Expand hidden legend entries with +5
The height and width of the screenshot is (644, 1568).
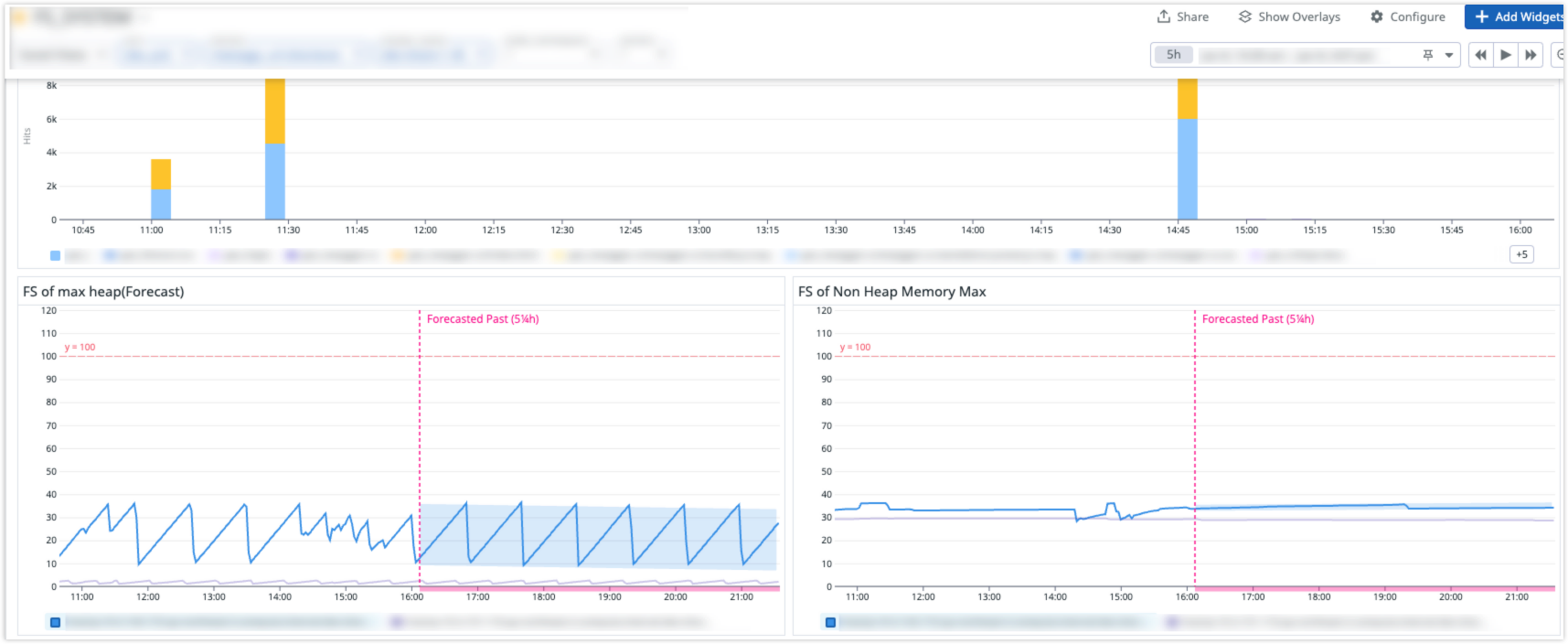click(1521, 254)
